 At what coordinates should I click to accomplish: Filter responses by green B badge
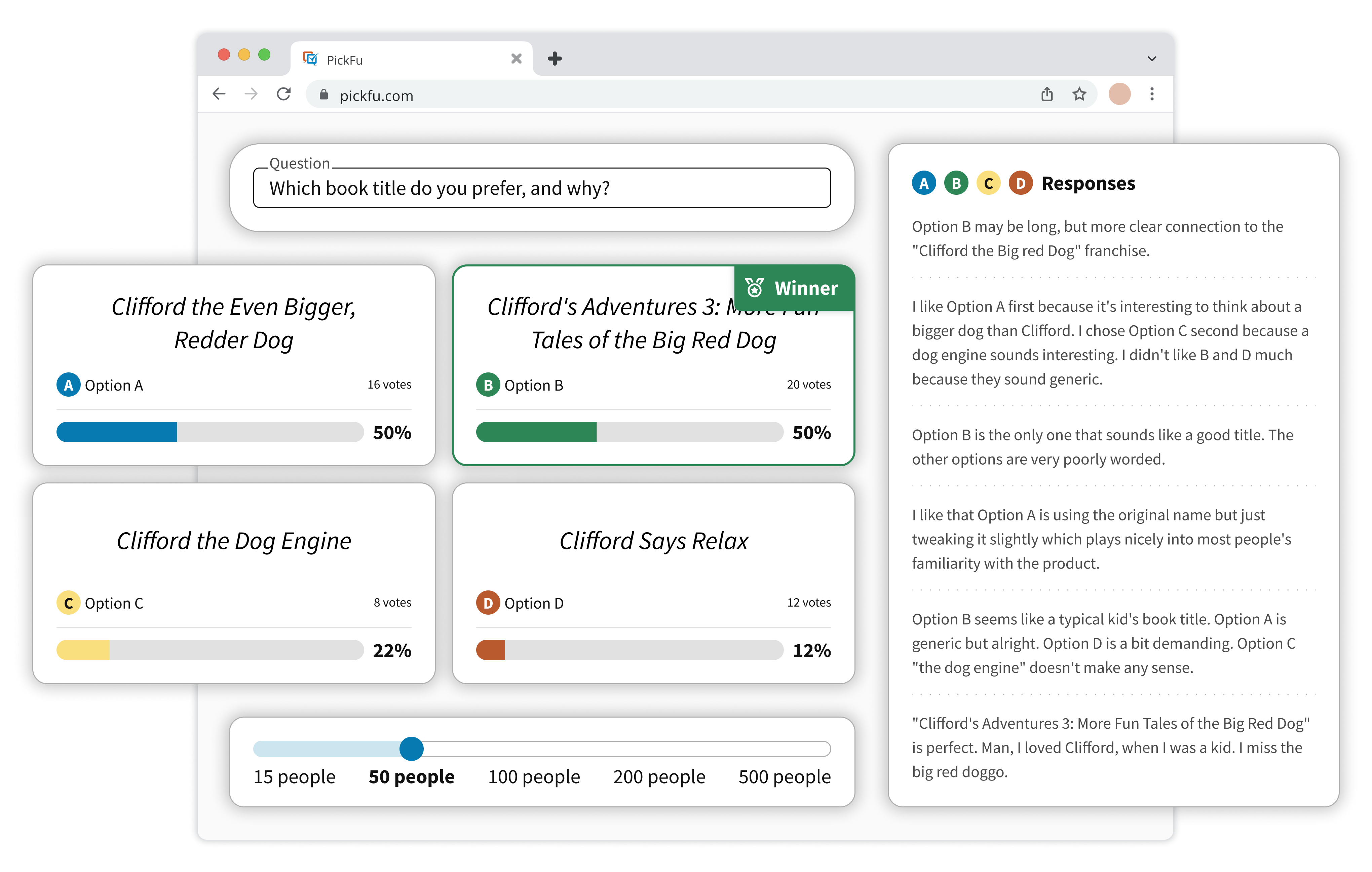956,184
